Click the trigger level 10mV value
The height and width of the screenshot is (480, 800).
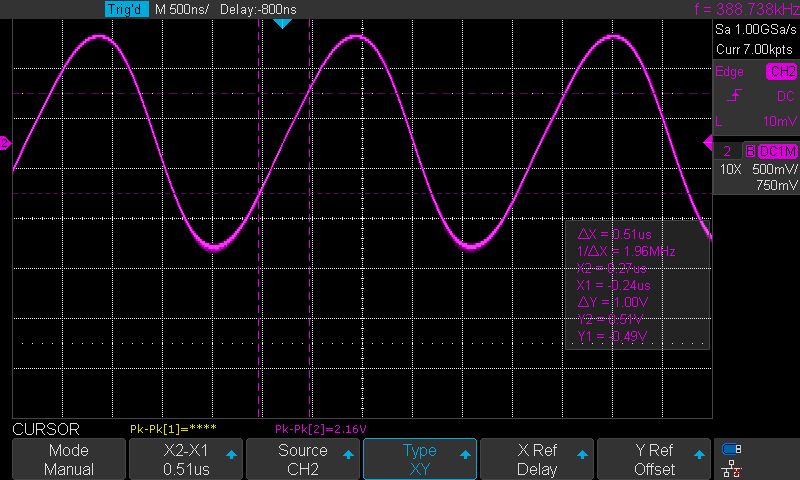pos(780,121)
